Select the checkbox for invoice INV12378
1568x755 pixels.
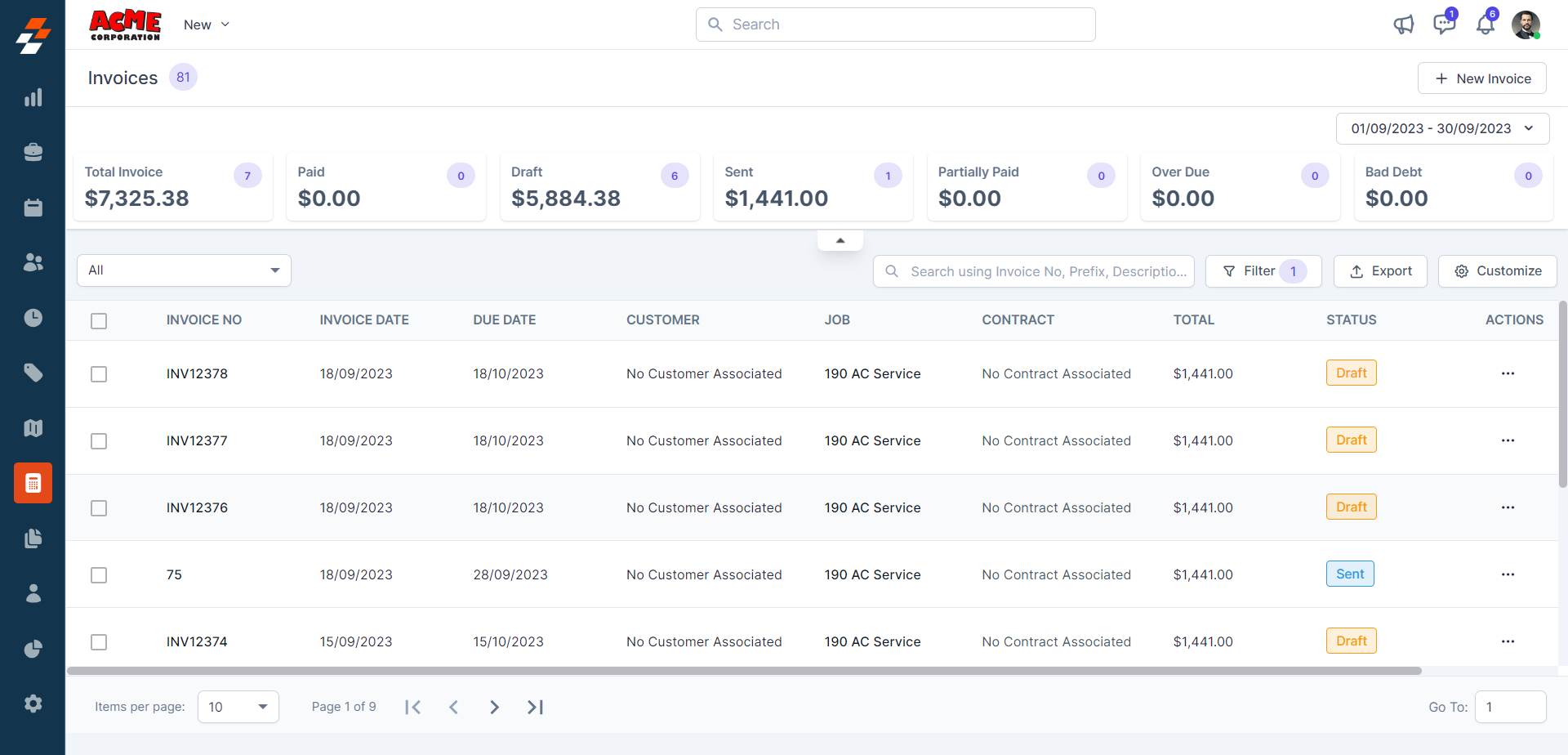pyautogui.click(x=99, y=374)
